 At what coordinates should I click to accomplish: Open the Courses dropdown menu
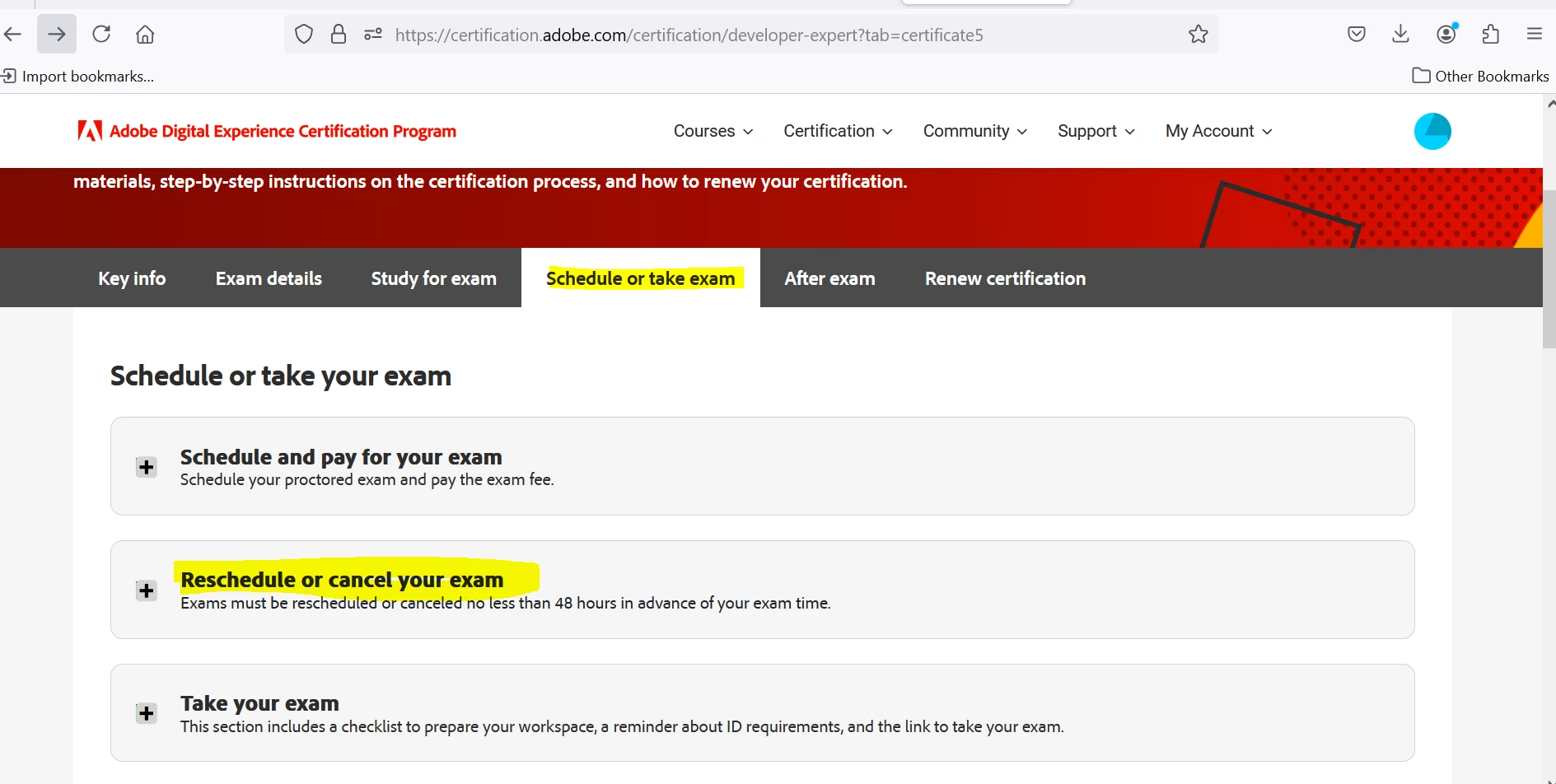point(713,131)
